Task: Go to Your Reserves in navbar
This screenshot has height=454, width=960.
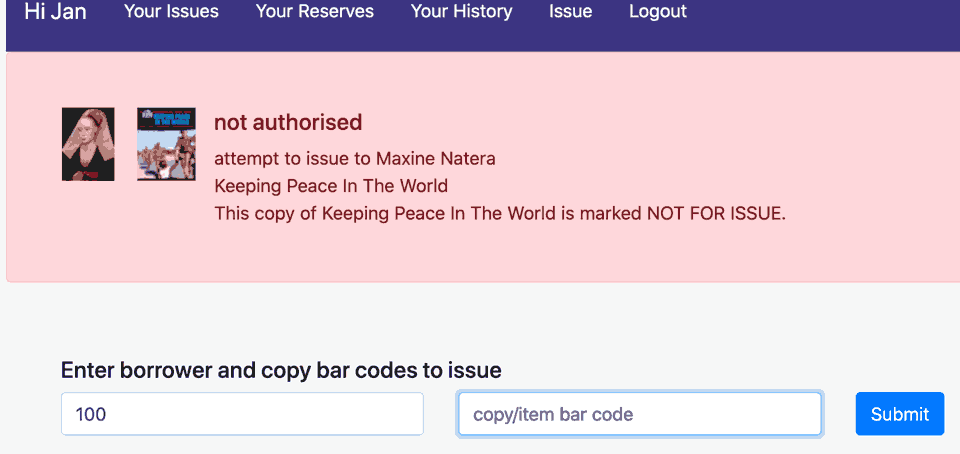Action: coord(314,12)
